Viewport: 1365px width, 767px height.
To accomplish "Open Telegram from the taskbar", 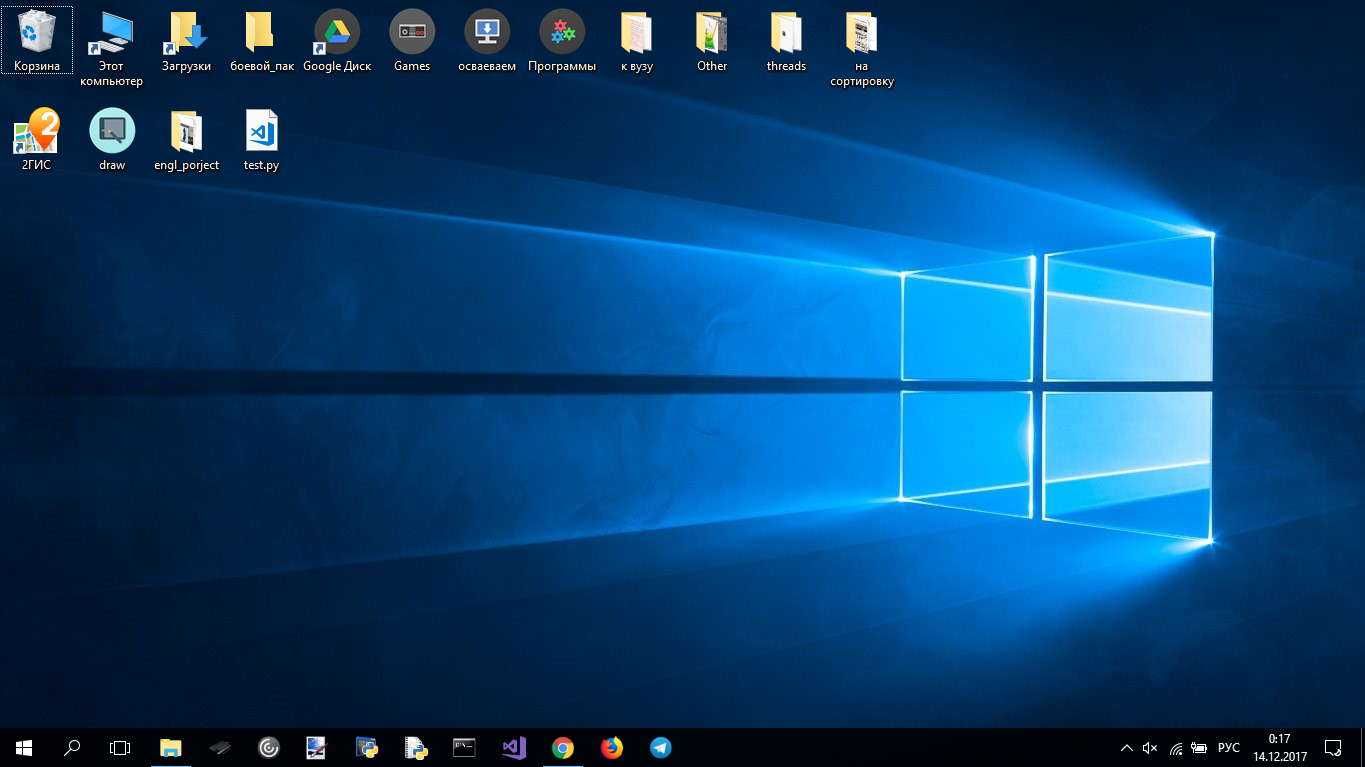I will 660,747.
